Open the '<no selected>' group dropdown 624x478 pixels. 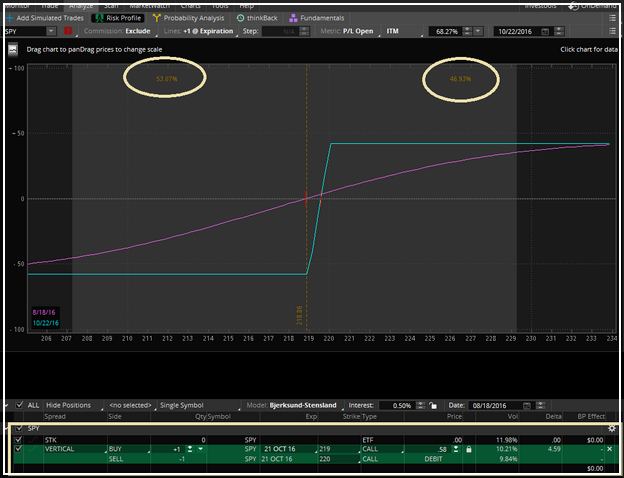(131, 405)
